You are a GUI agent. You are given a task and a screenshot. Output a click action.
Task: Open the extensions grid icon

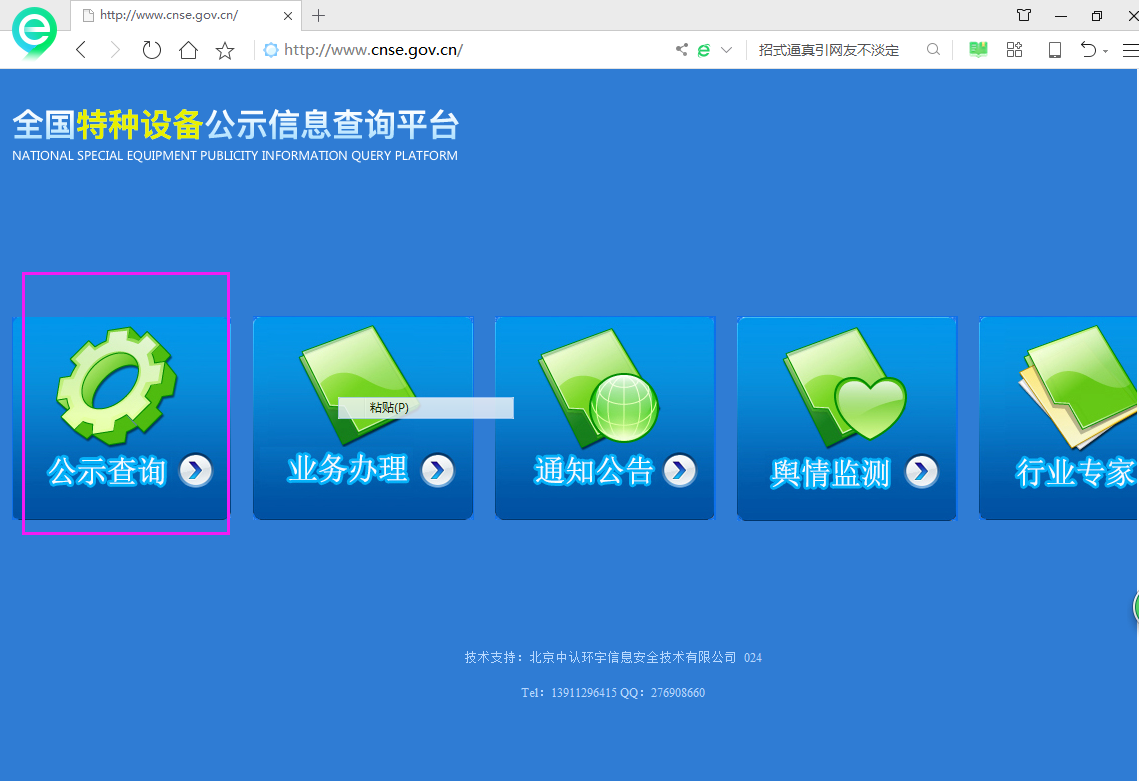click(x=1014, y=50)
